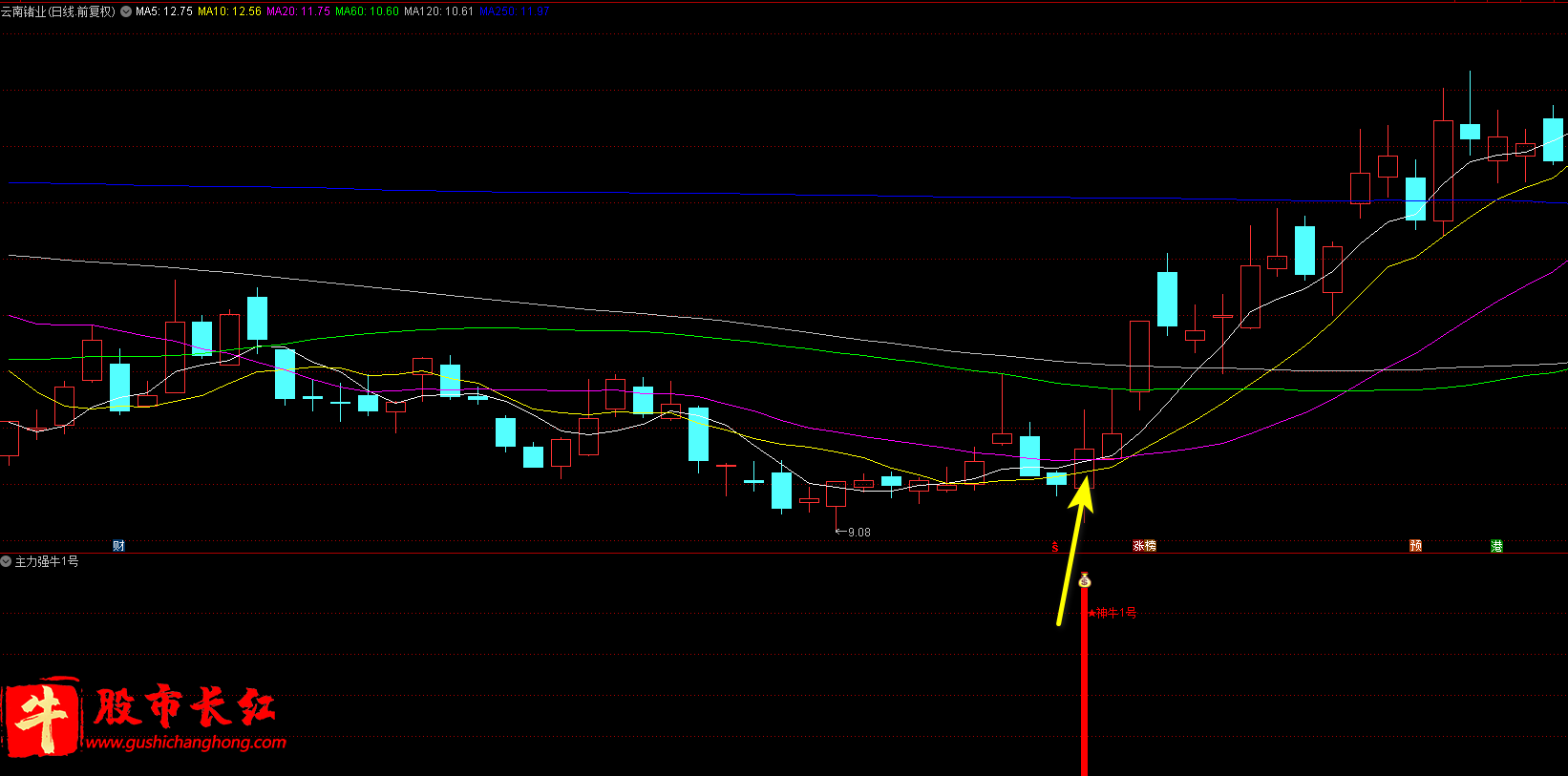
Task: Select the MA10: 12.56 indicator label
Action: click(x=229, y=11)
